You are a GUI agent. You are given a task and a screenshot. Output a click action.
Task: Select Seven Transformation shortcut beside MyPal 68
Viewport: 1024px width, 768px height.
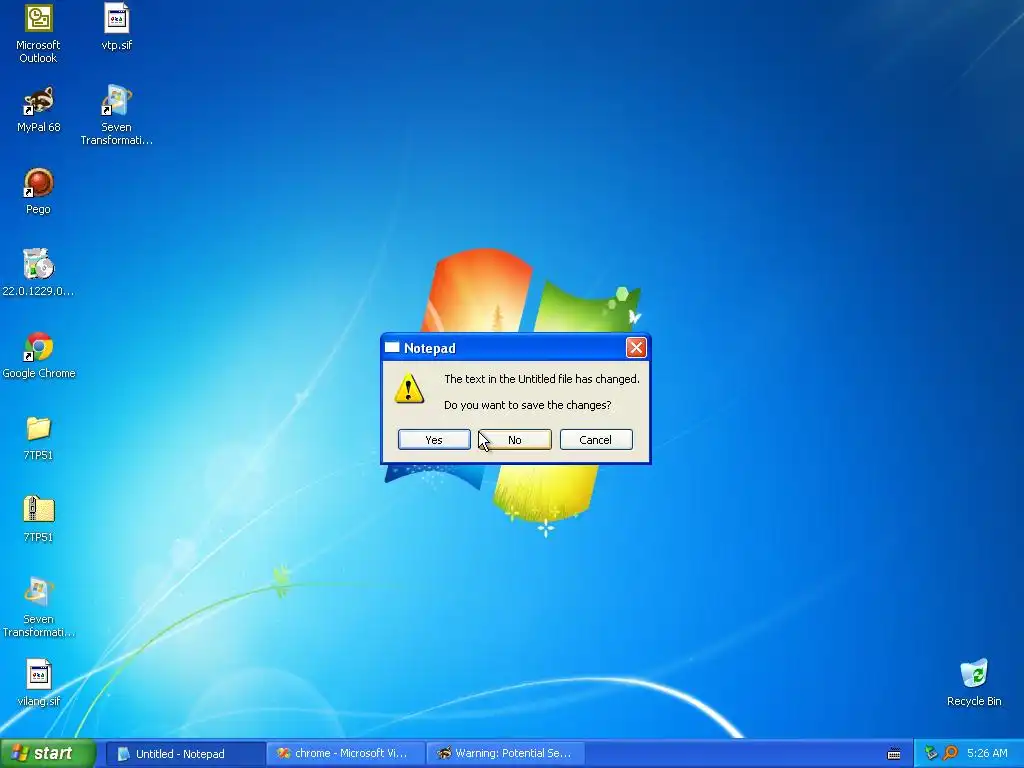coord(116,115)
